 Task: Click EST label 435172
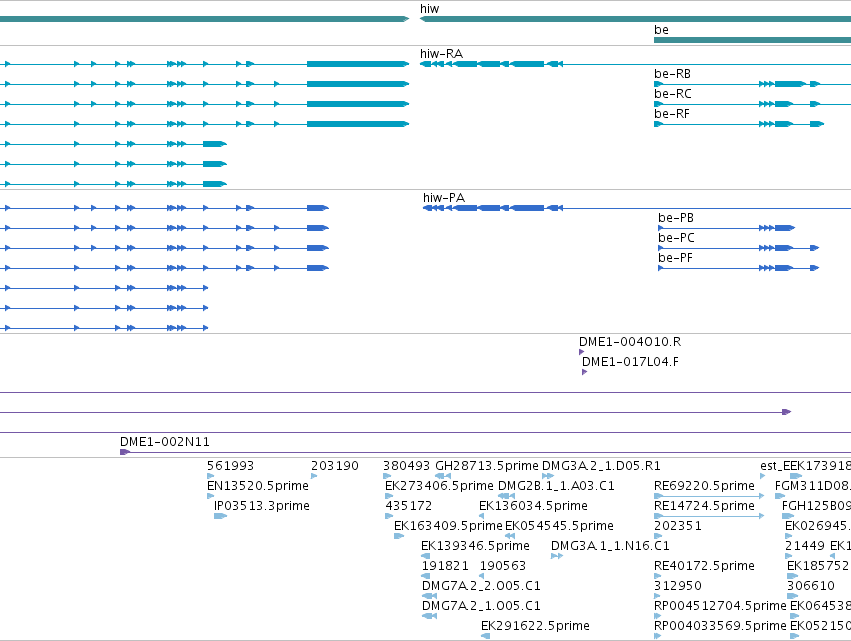409,506
